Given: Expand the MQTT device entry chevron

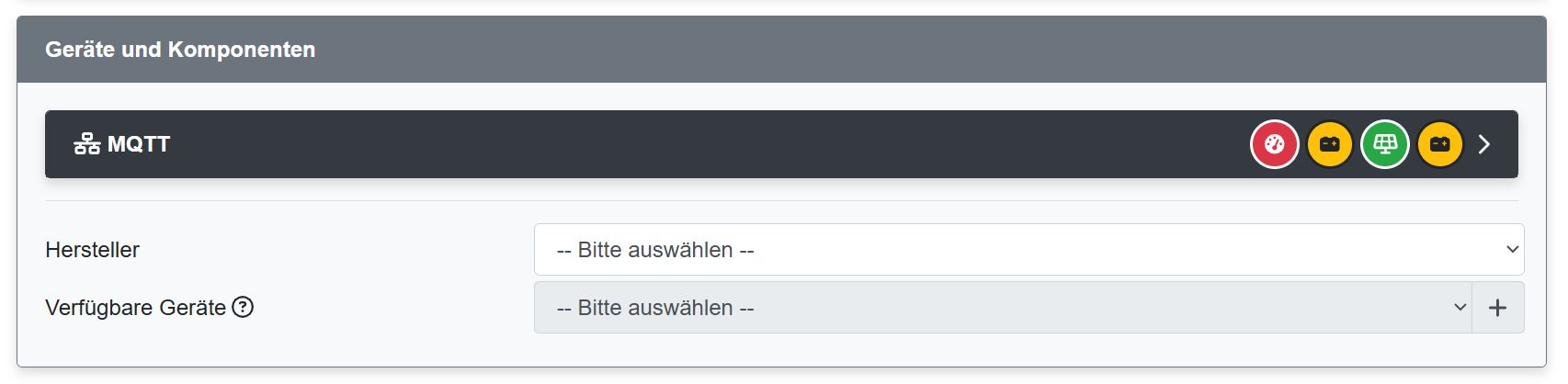Looking at the screenshot, I should coord(1484,144).
